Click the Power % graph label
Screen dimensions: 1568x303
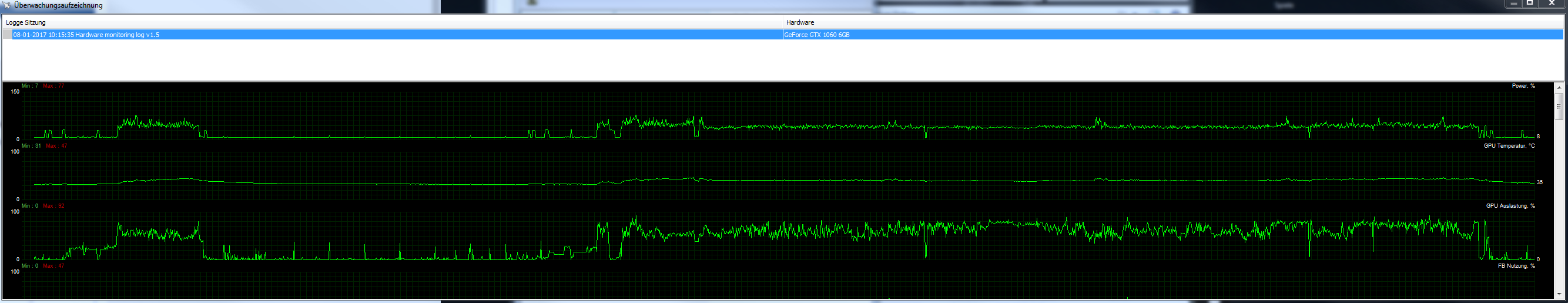pyautogui.click(x=1523, y=86)
